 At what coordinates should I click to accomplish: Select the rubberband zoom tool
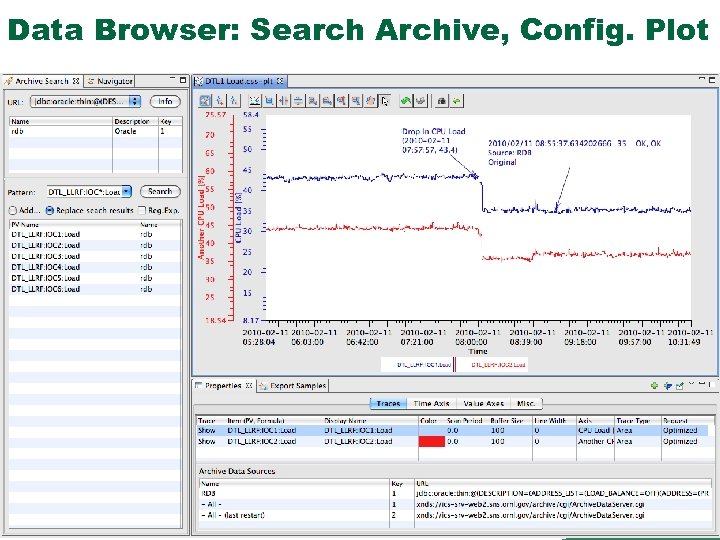270,101
